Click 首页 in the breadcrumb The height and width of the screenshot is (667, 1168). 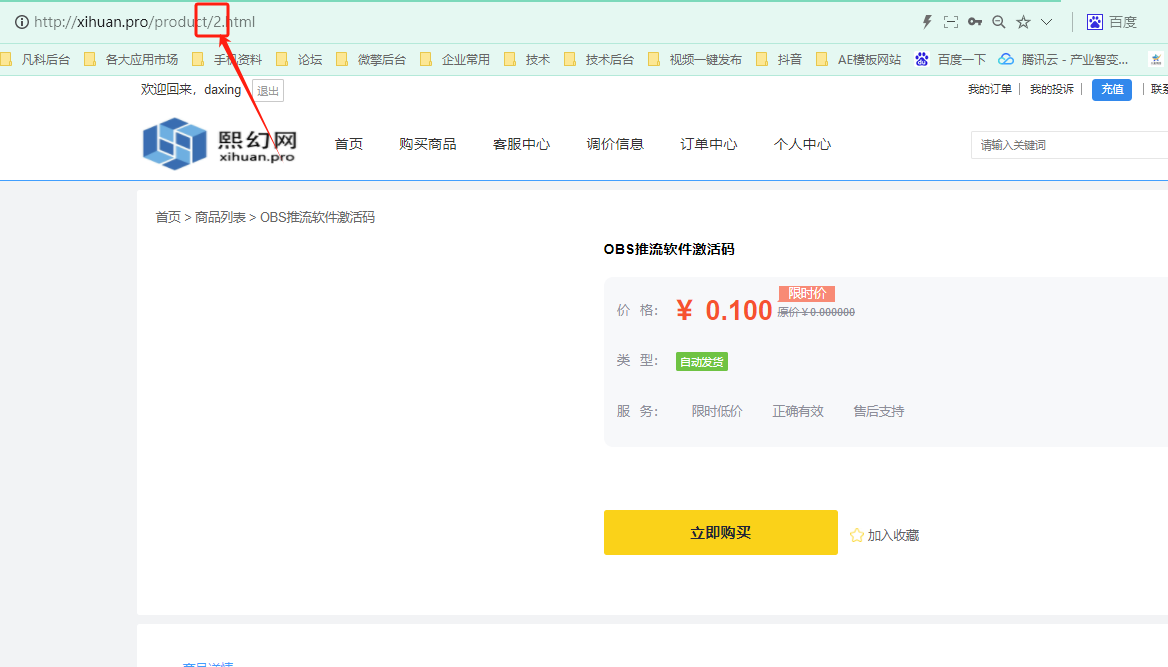tap(168, 217)
